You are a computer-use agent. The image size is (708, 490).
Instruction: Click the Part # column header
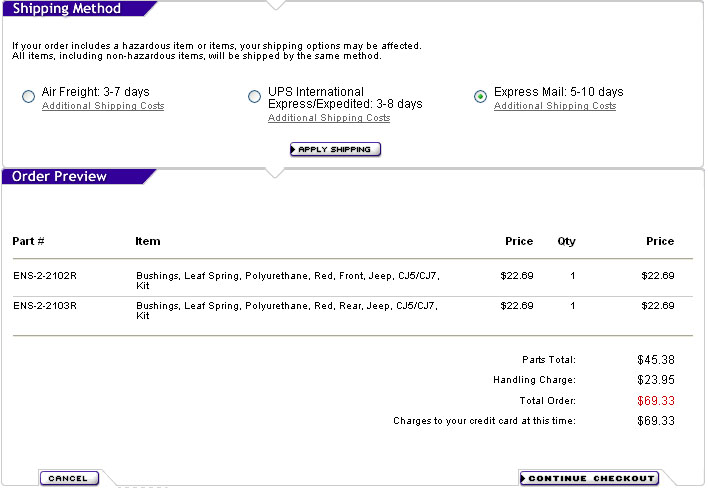(x=28, y=241)
